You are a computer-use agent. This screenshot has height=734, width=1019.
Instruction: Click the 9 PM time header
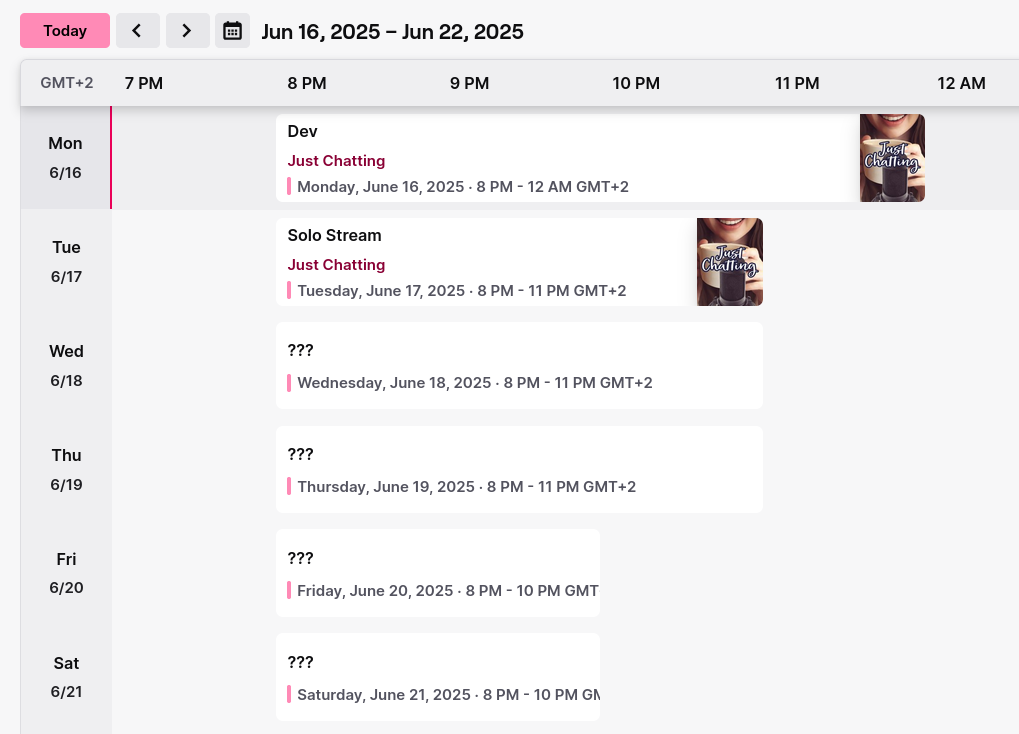(x=469, y=83)
